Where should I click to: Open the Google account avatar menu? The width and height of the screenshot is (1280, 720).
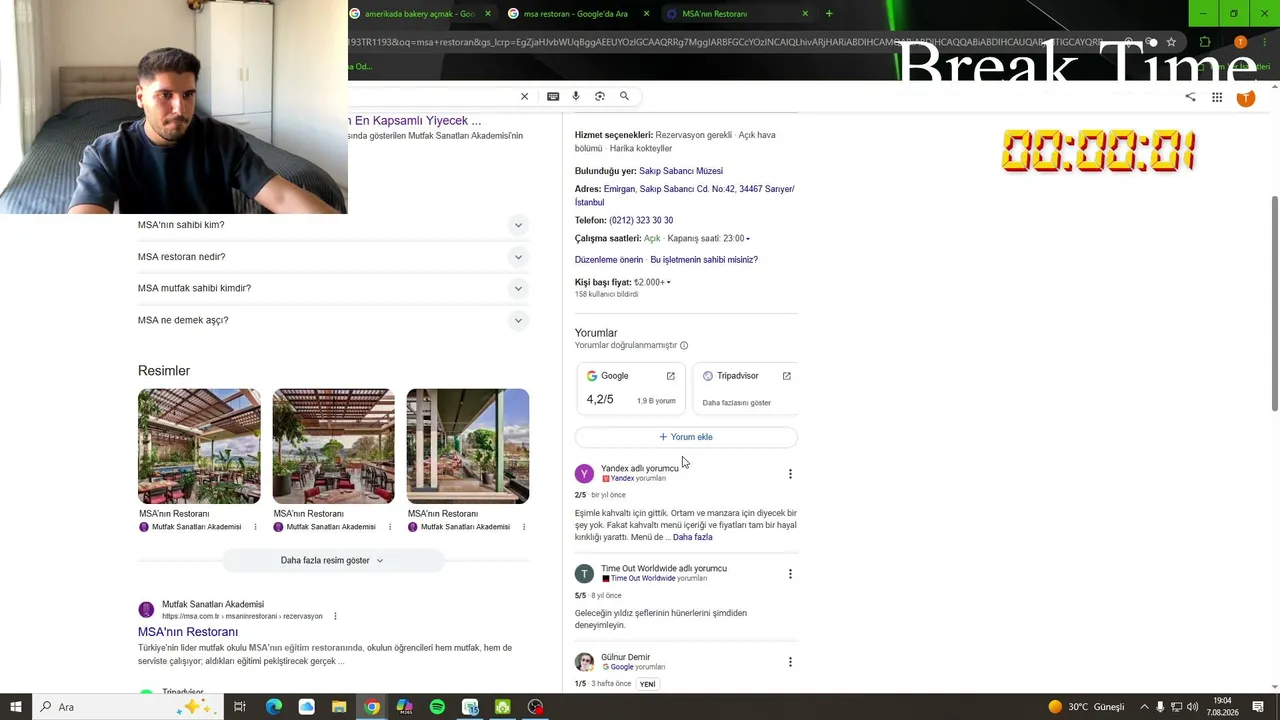[1245, 97]
